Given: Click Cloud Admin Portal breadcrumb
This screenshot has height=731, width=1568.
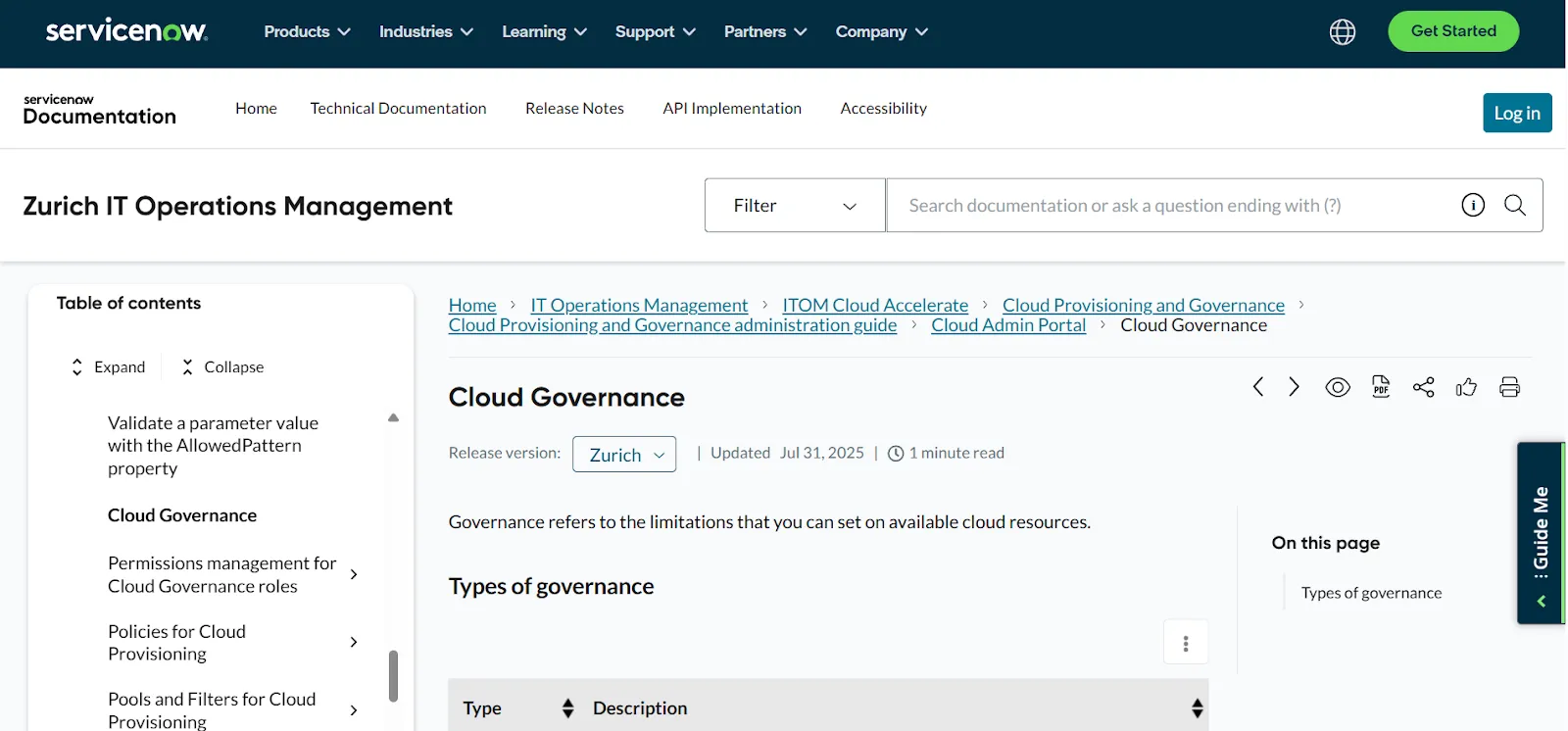Looking at the screenshot, I should [1008, 325].
